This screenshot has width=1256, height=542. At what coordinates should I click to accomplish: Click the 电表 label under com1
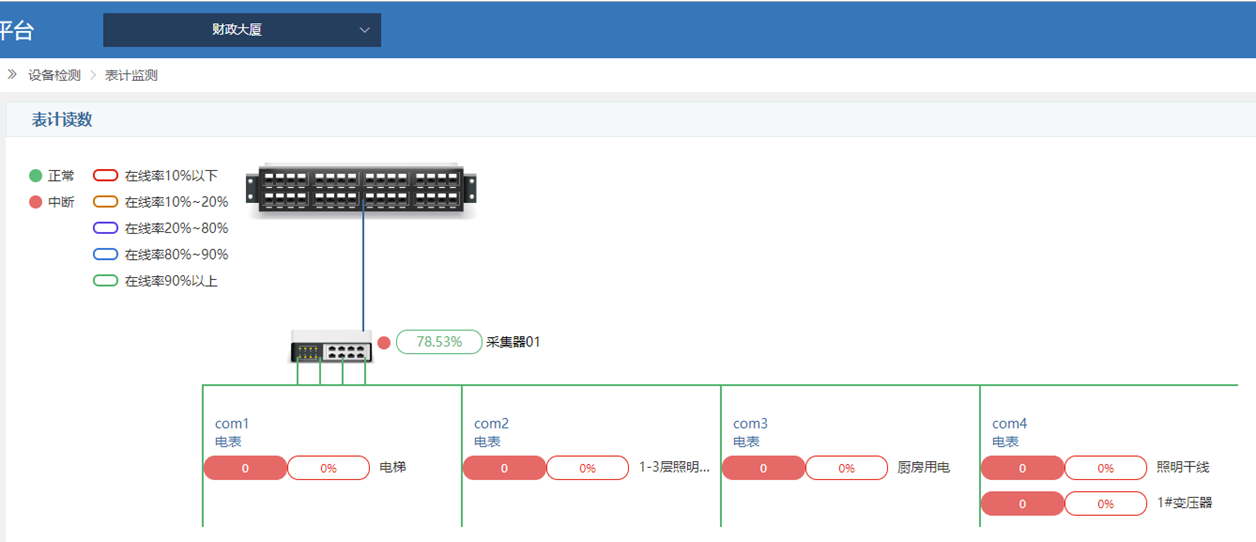coord(228,442)
